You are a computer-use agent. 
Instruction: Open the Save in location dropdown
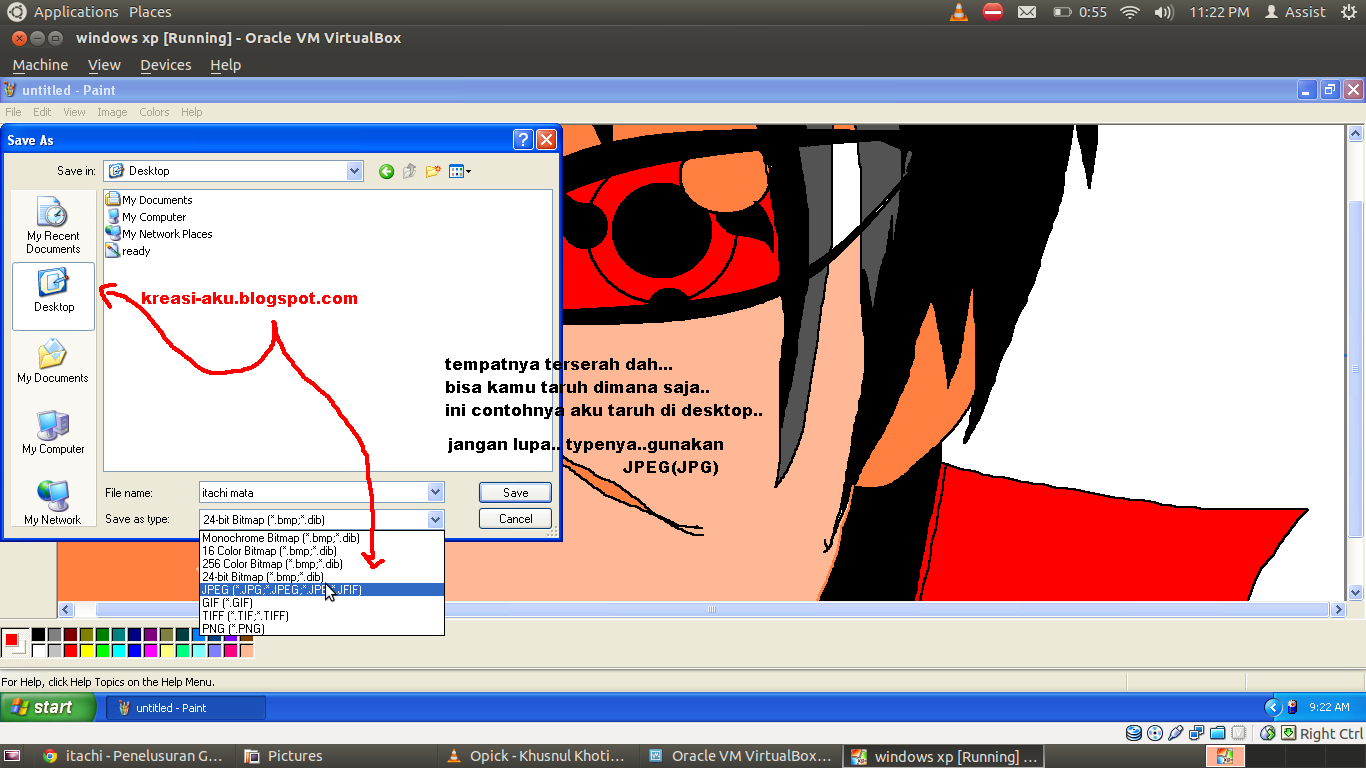pos(354,171)
